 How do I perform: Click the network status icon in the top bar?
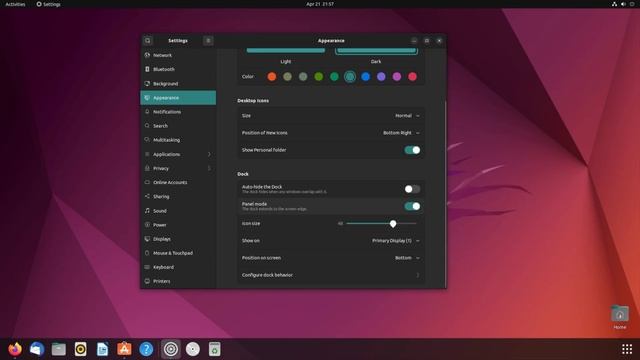tap(614, 4)
